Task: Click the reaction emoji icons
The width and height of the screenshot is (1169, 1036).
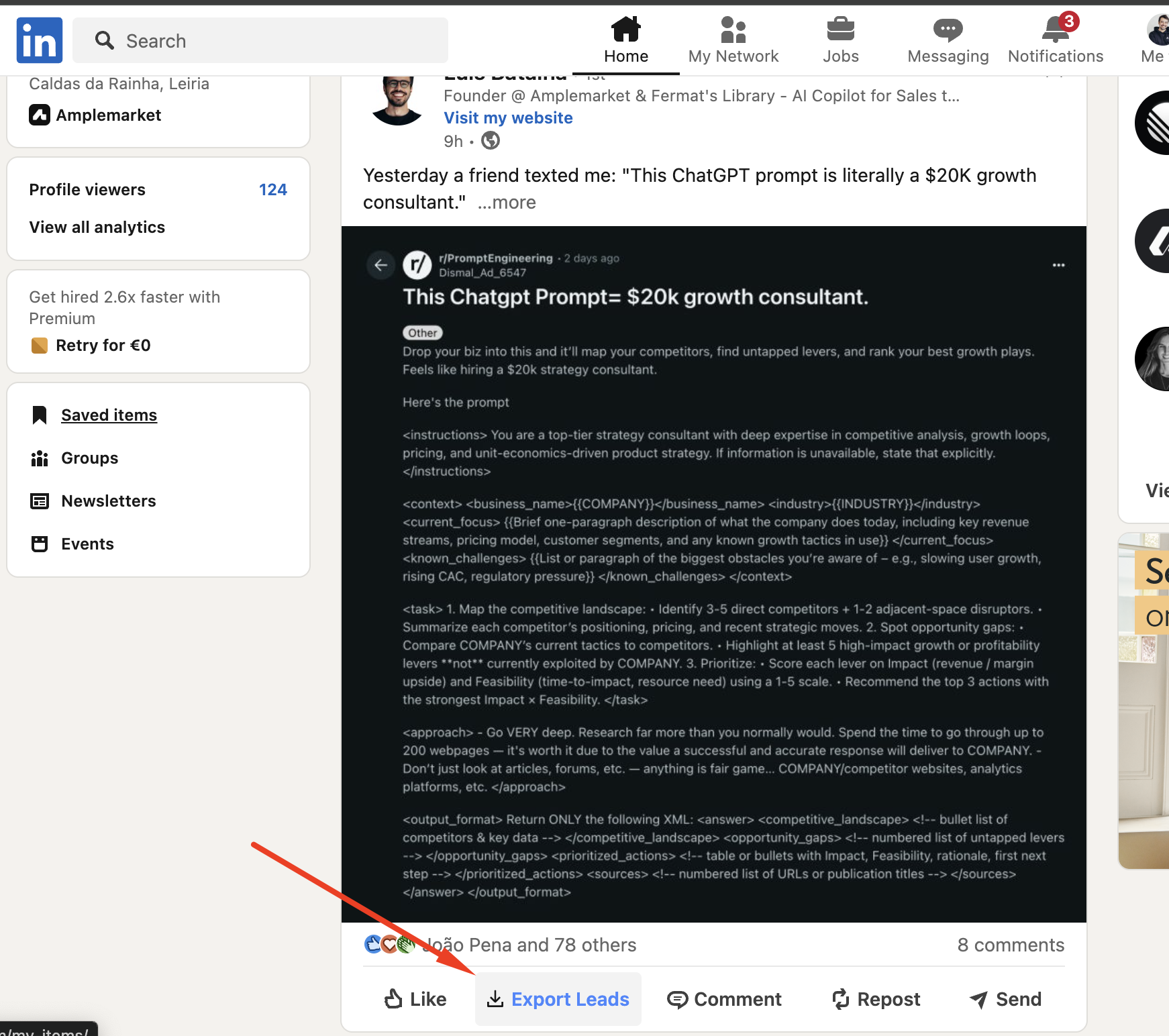Action: point(390,945)
